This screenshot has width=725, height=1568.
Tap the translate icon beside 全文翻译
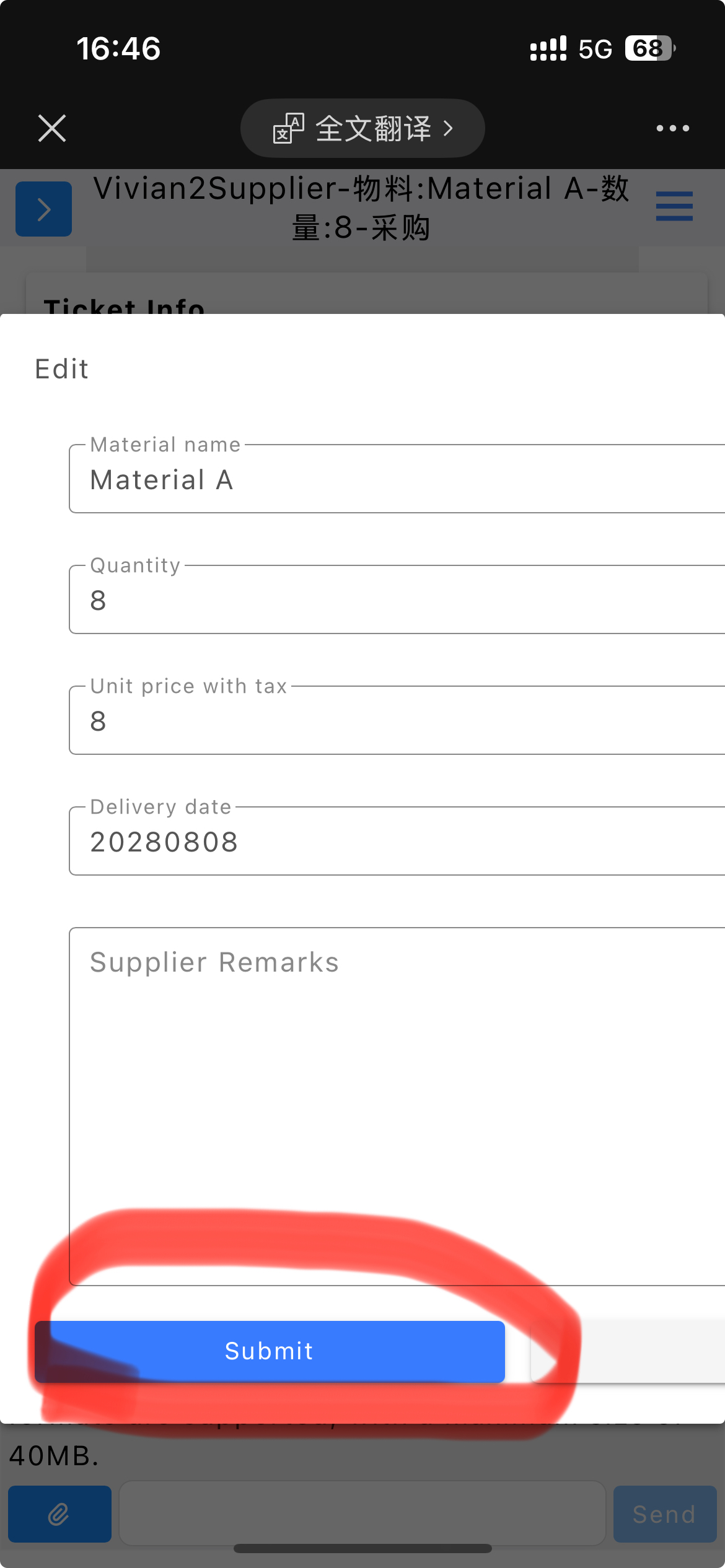pos(288,128)
